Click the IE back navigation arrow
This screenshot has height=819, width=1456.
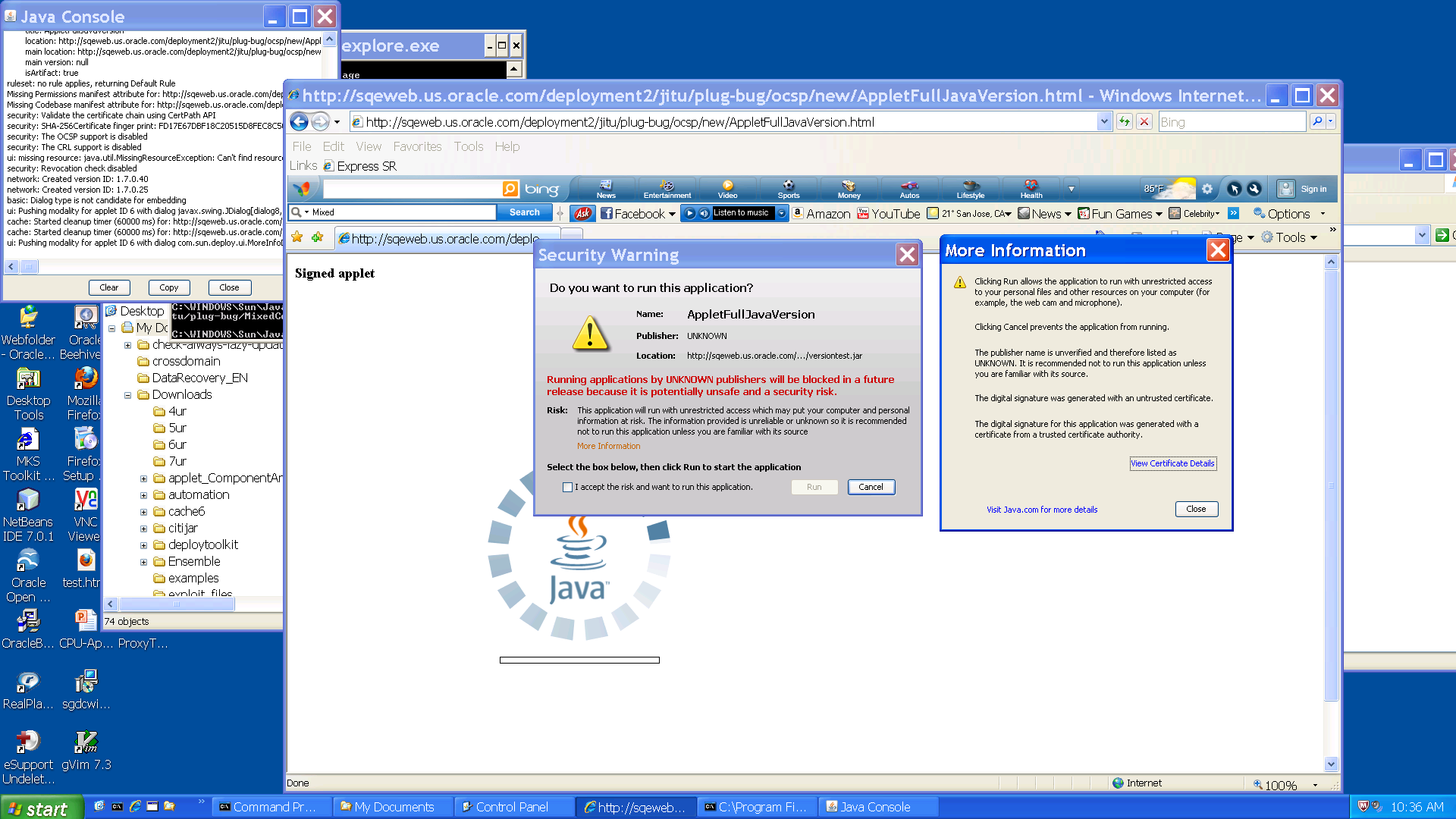[300, 122]
